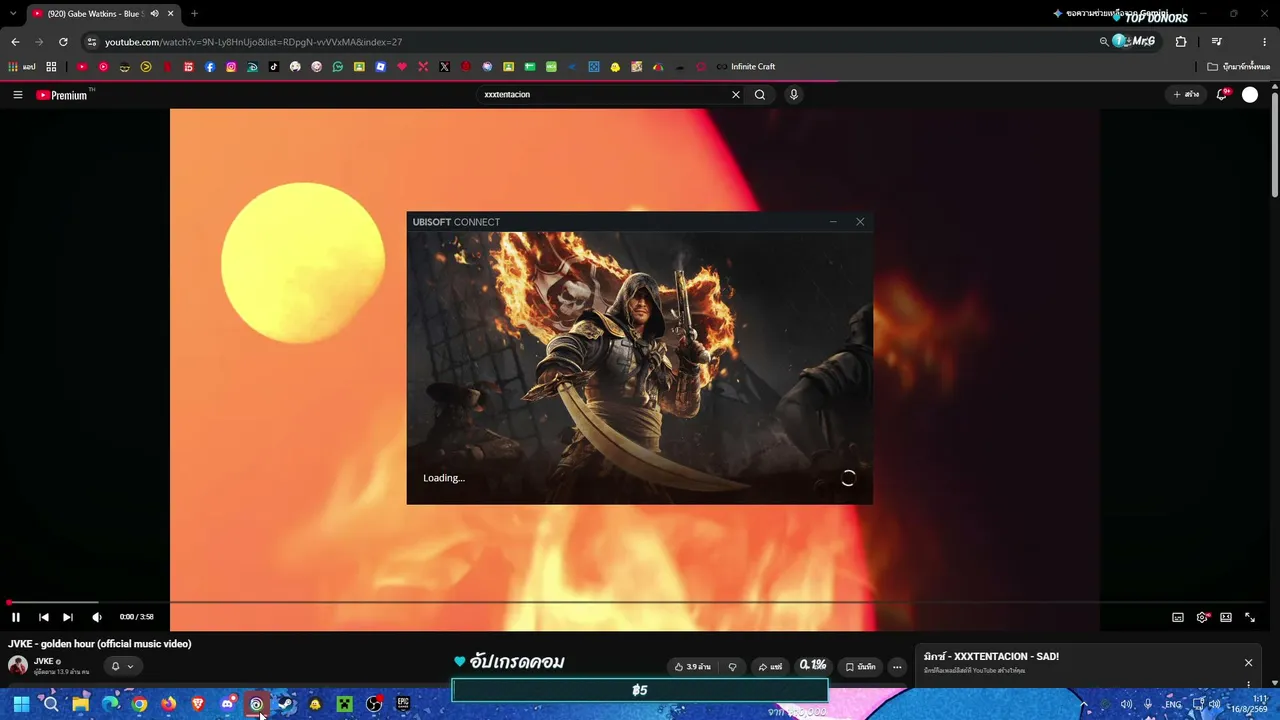Reload the current page

pyautogui.click(x=63, y=42)
